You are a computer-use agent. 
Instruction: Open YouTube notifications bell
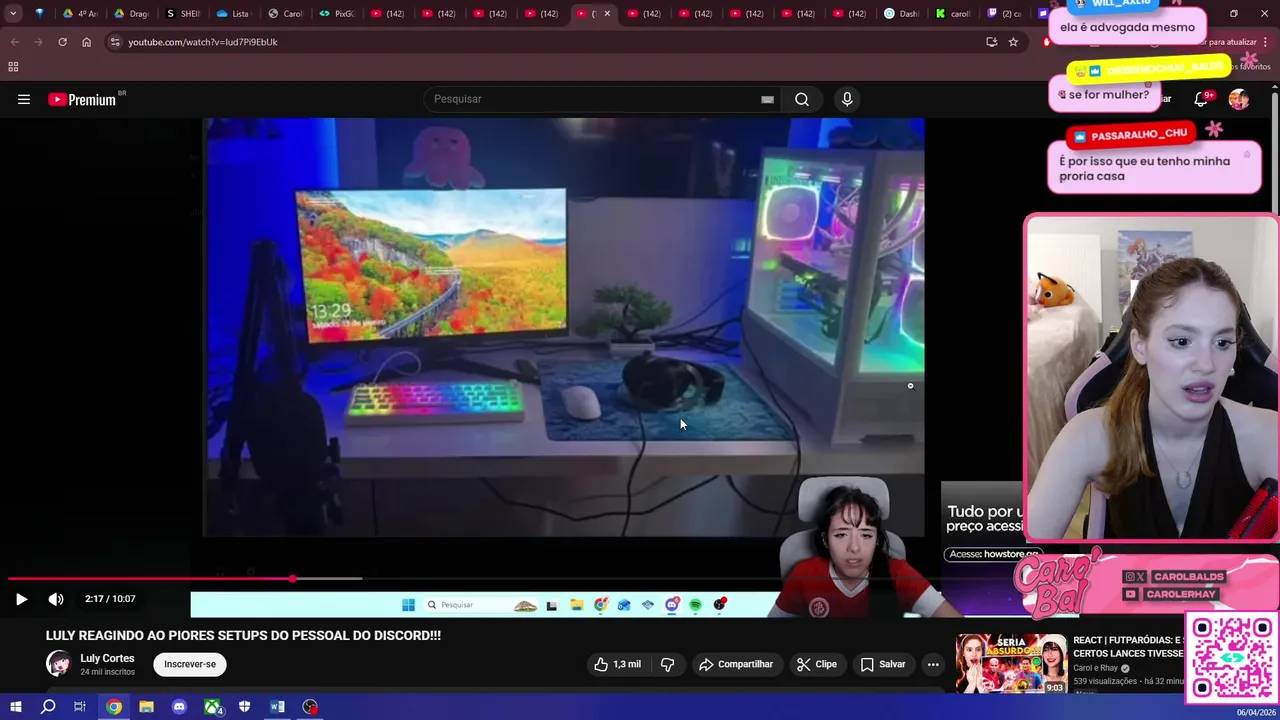point(1201,99)
